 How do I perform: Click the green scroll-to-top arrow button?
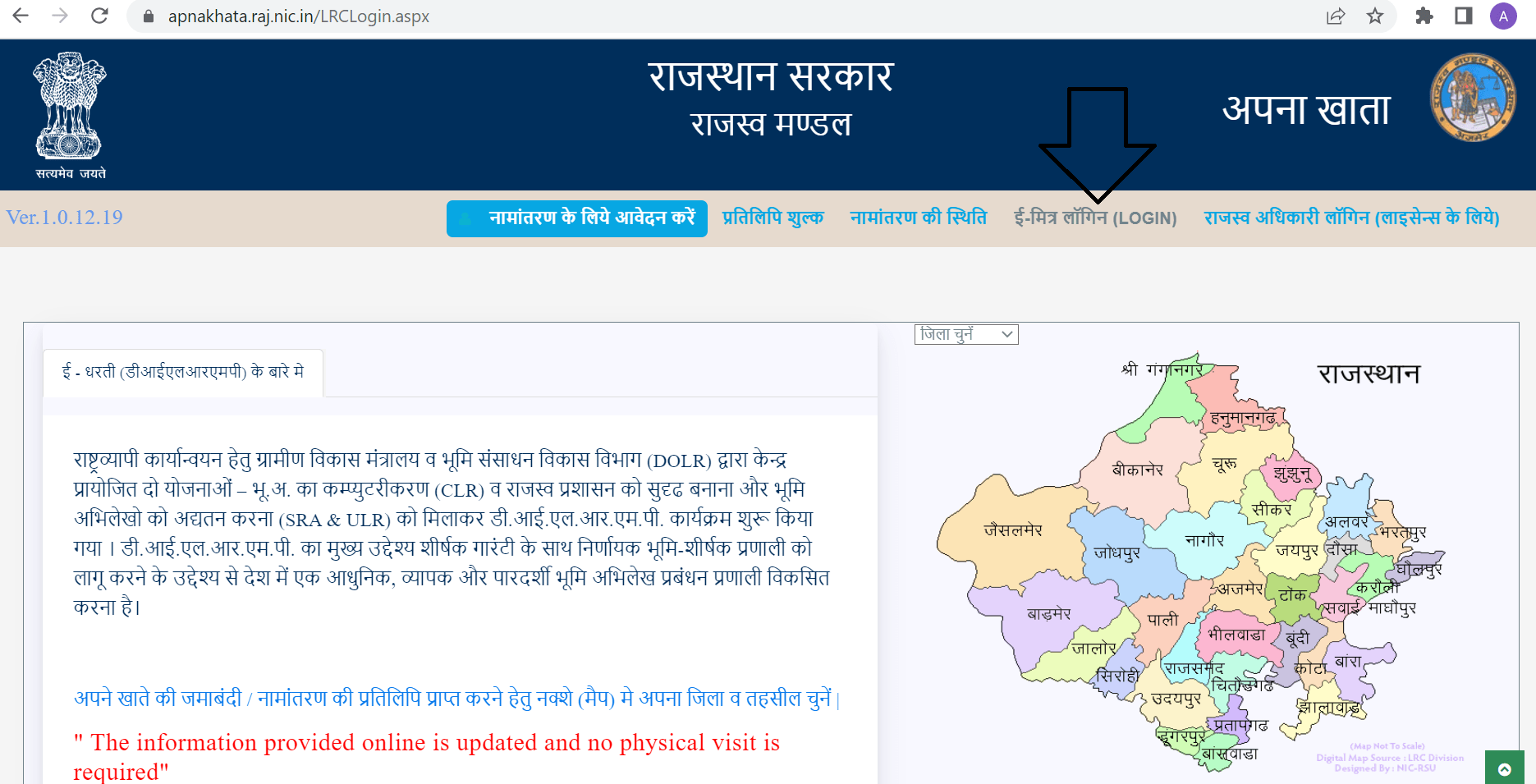[x=1506, y=768]
